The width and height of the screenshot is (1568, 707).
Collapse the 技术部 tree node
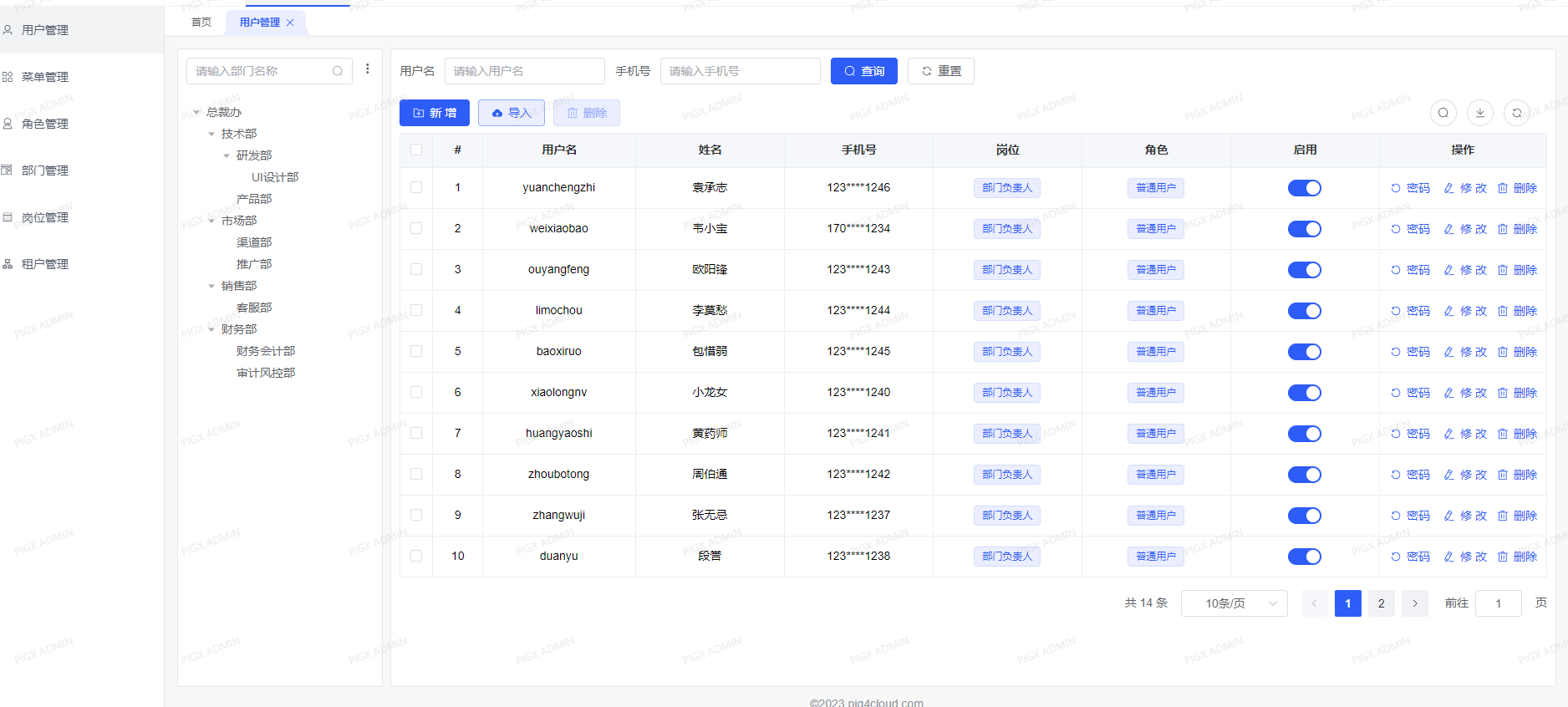click(211, 134)
